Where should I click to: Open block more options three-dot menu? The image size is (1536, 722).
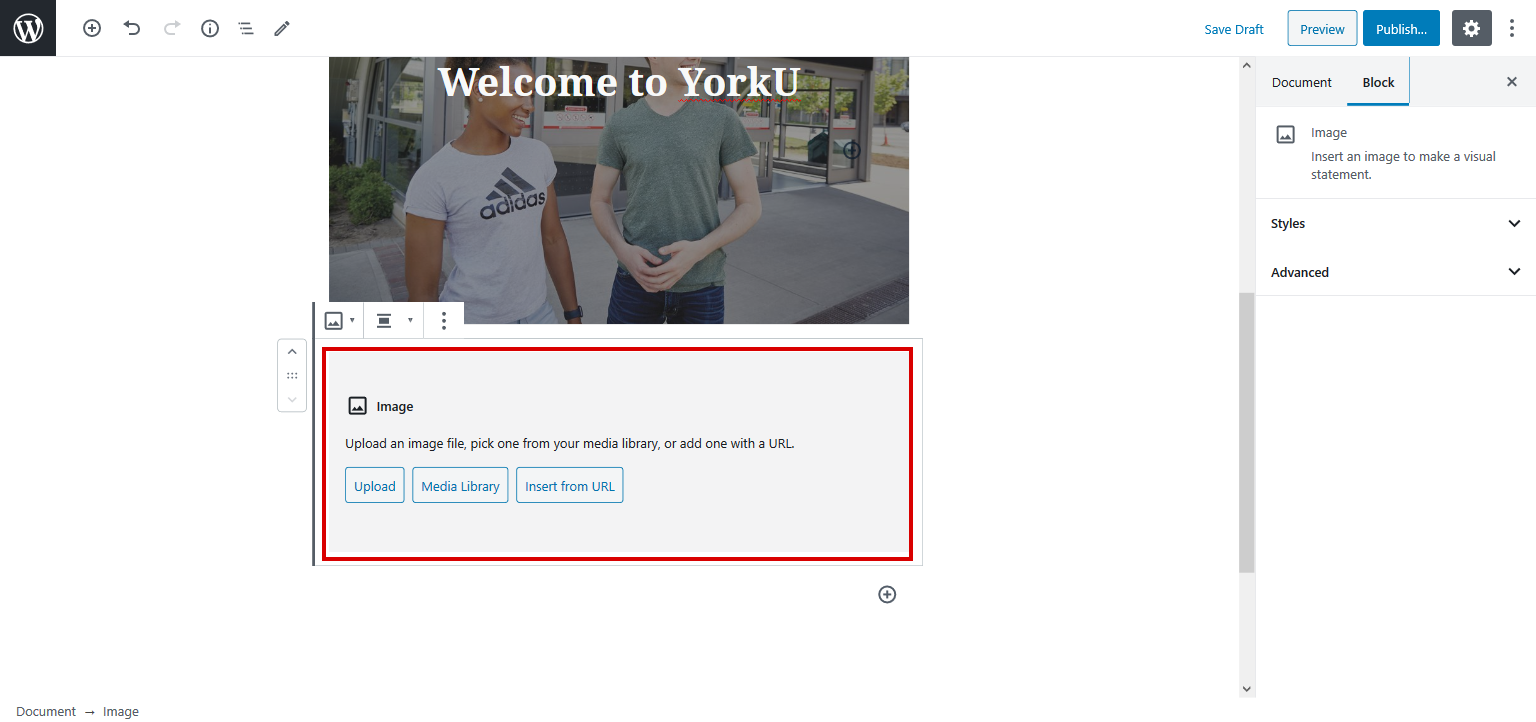tap(444, 321)
